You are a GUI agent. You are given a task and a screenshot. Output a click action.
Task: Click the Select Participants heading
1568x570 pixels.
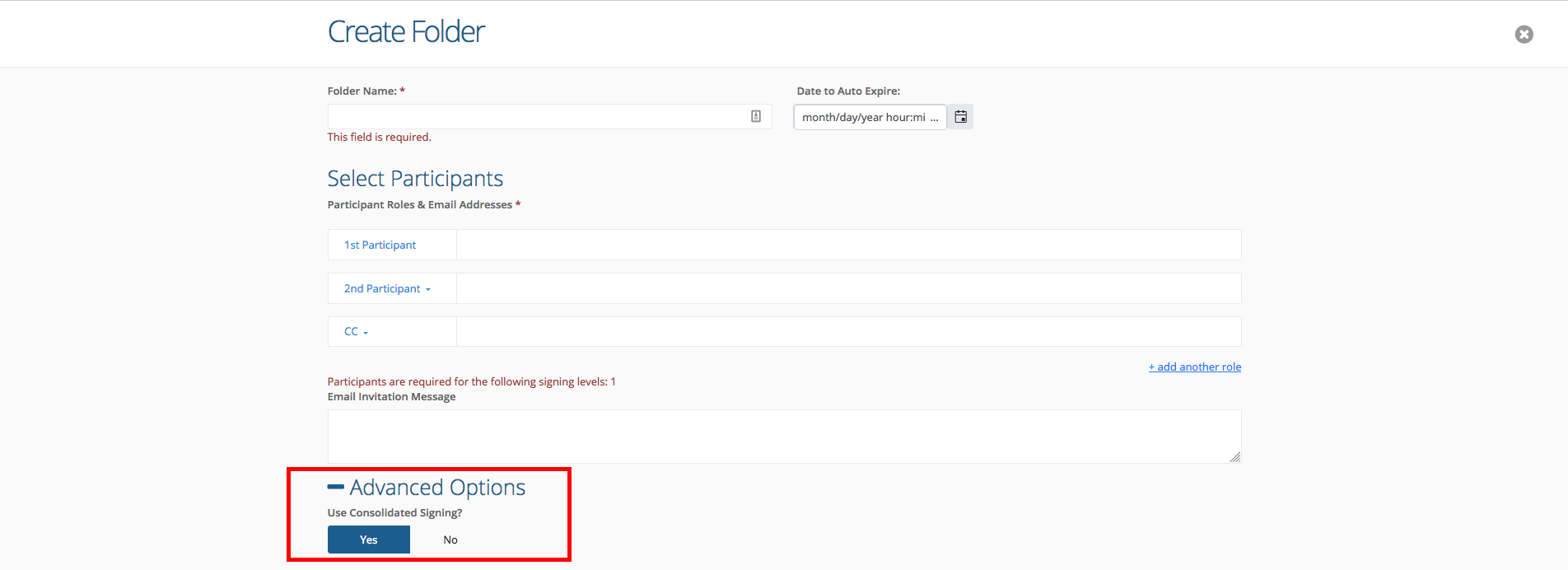[x=415, y=179]
